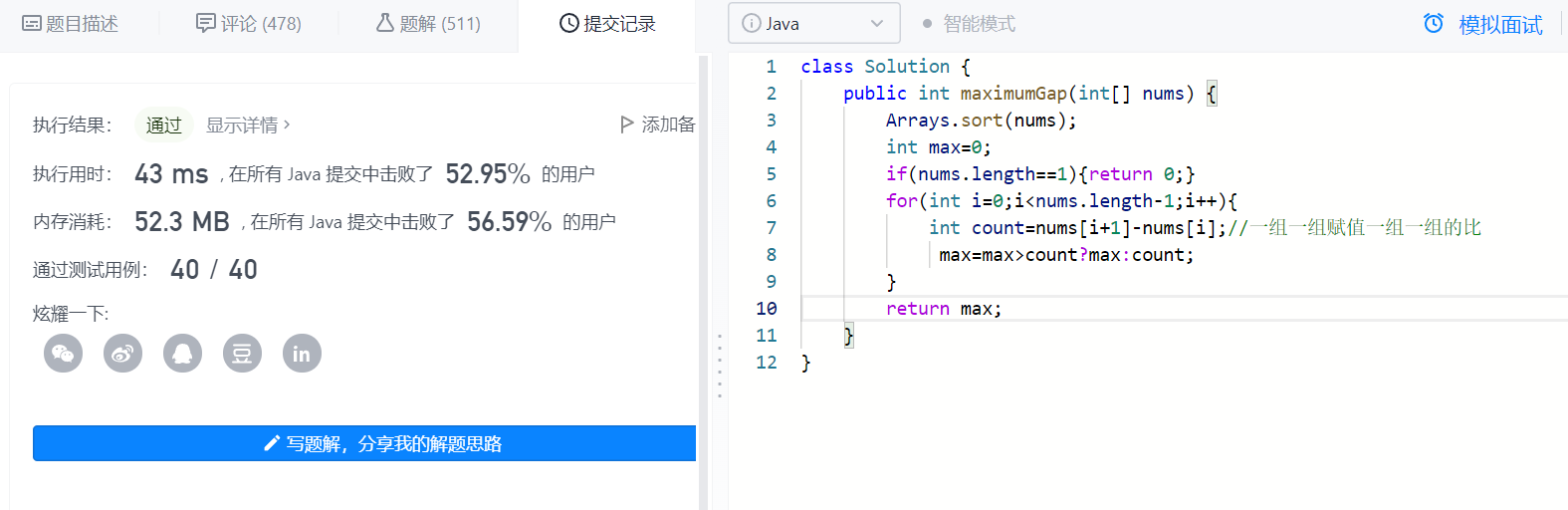Share result via WeChat icon
The width and height of the screenshot is (1568, 510).
(x=63, y=354)
